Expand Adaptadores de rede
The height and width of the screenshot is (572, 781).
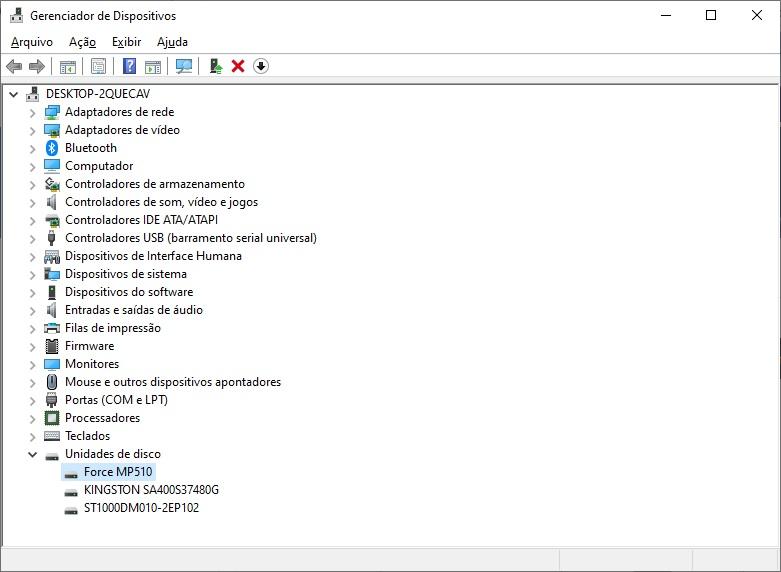point(33,113)
